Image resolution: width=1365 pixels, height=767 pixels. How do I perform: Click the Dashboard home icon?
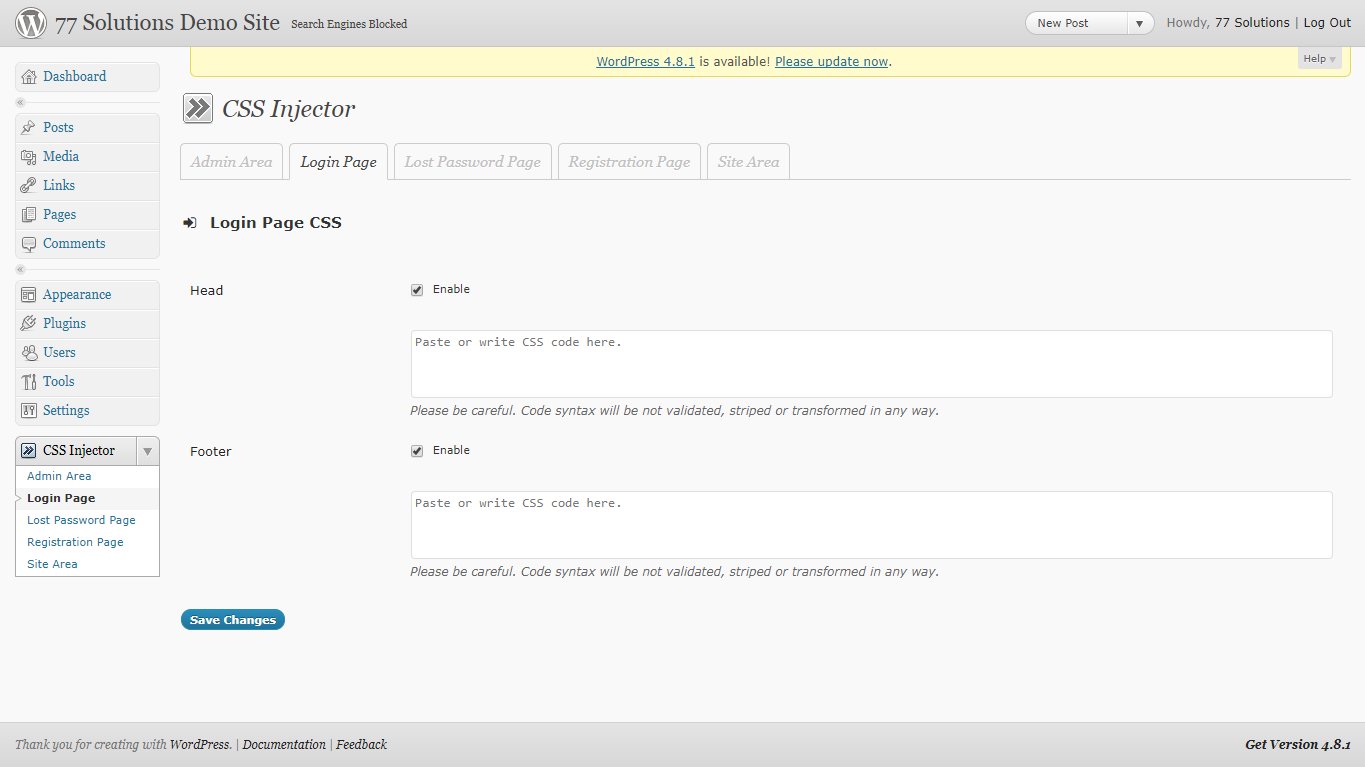(x=29, y=77)
